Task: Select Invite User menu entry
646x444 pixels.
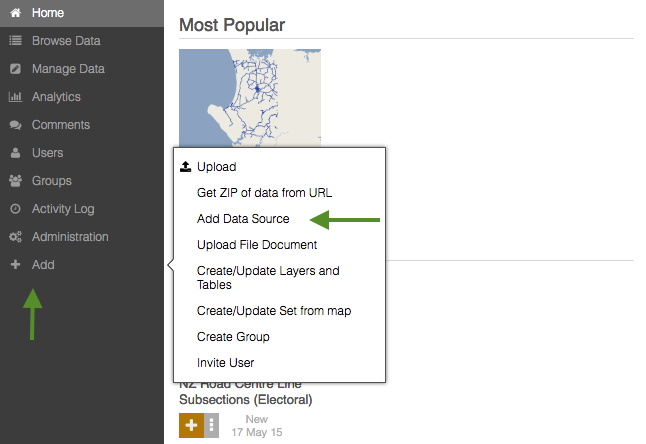Action: point(225,362)
